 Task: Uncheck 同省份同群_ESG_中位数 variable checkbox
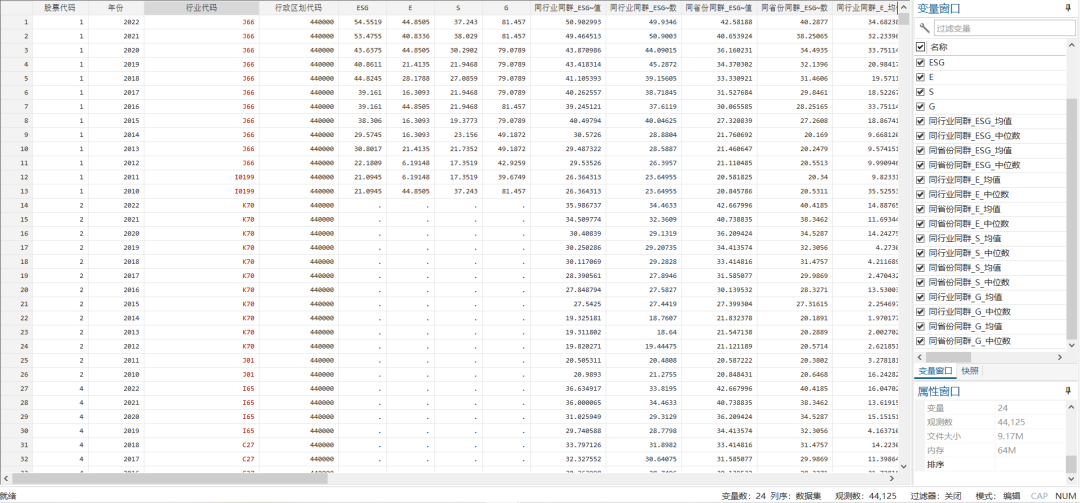point(921,165)
